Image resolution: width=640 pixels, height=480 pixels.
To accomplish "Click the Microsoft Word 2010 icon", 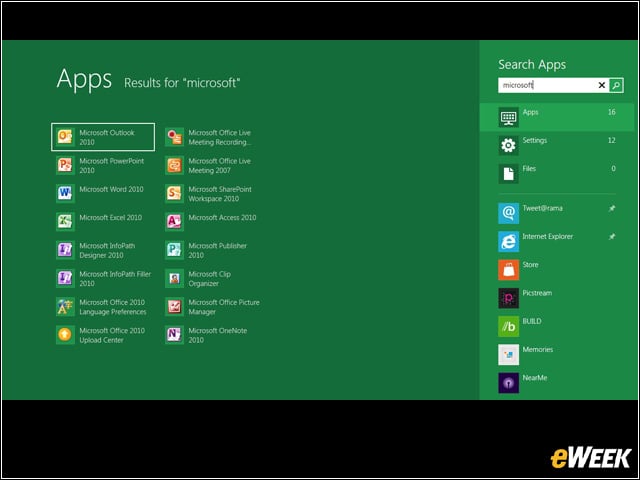I will click(65, 193).
